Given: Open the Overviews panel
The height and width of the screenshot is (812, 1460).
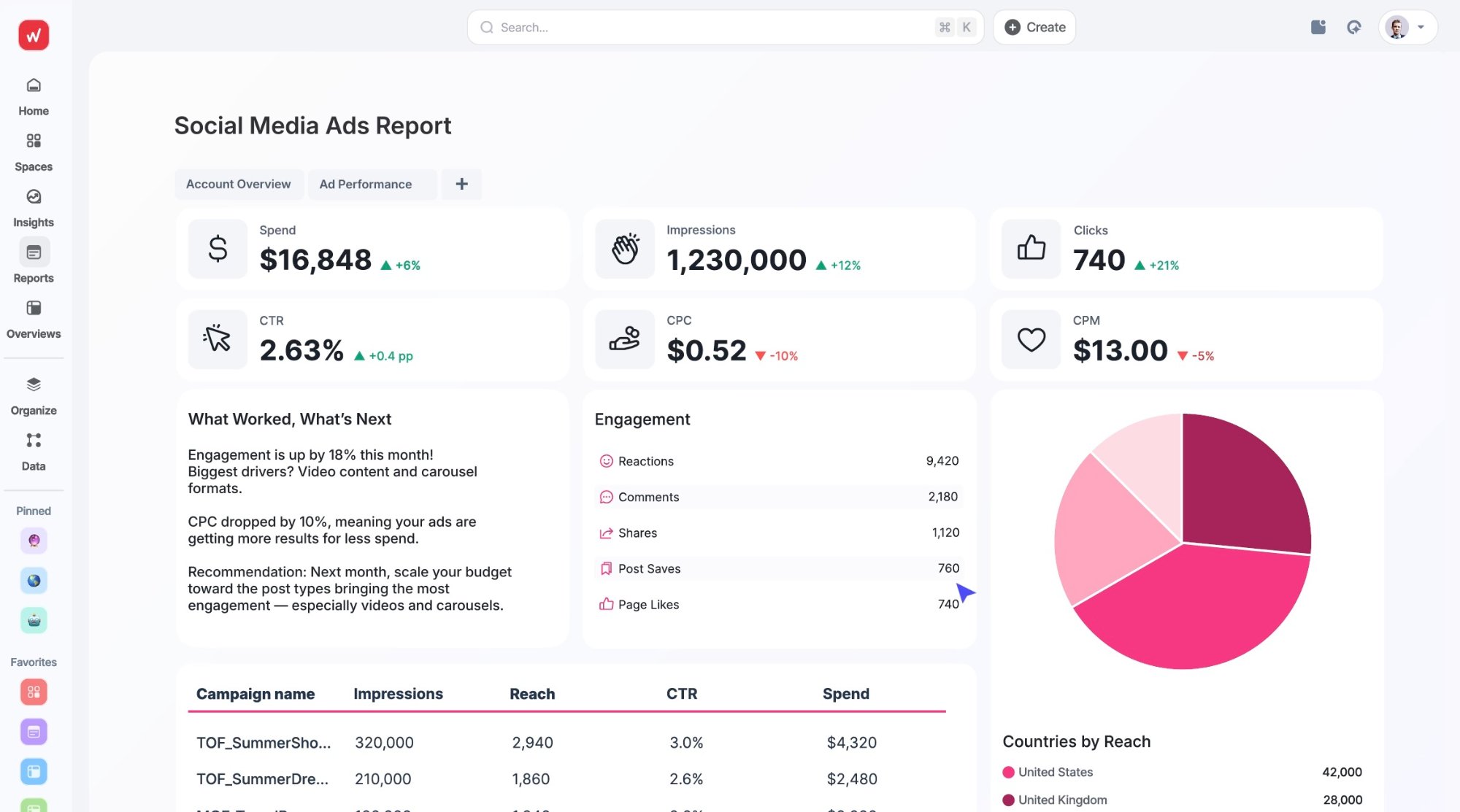Looking at the screenshot, I should (x=34, y=308).
